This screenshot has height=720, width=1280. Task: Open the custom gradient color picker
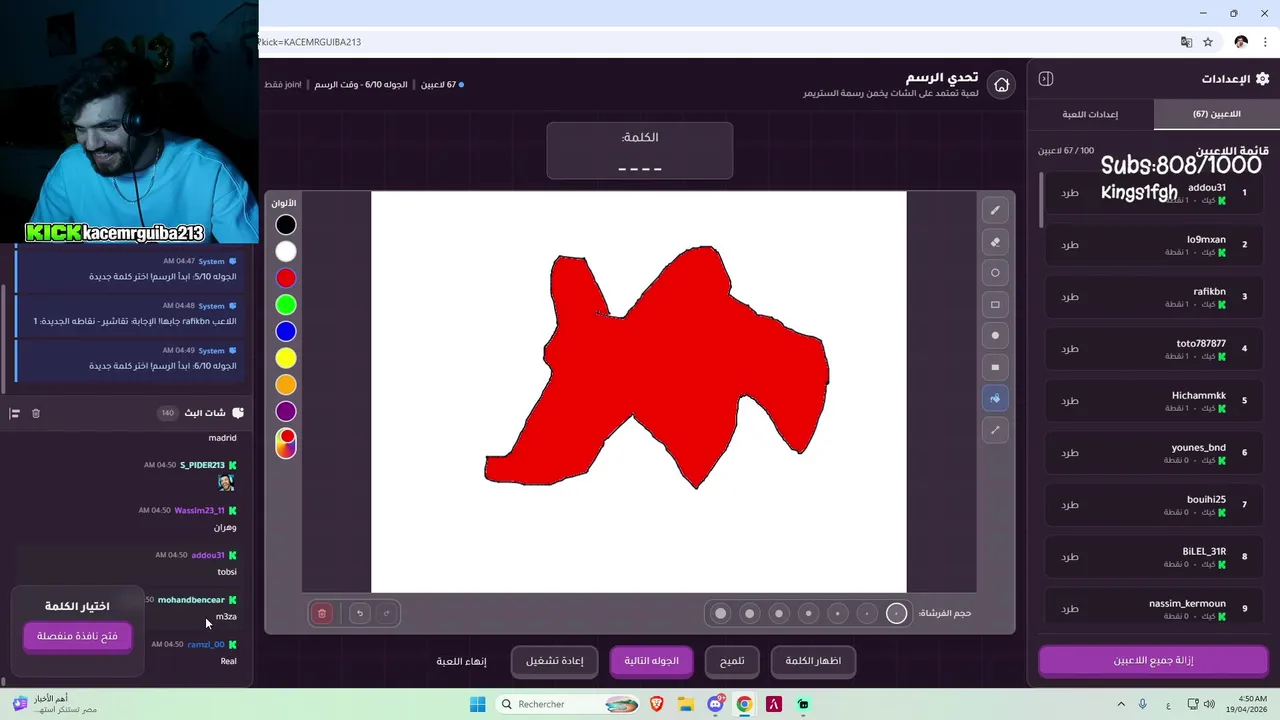[x=286, y=442]
